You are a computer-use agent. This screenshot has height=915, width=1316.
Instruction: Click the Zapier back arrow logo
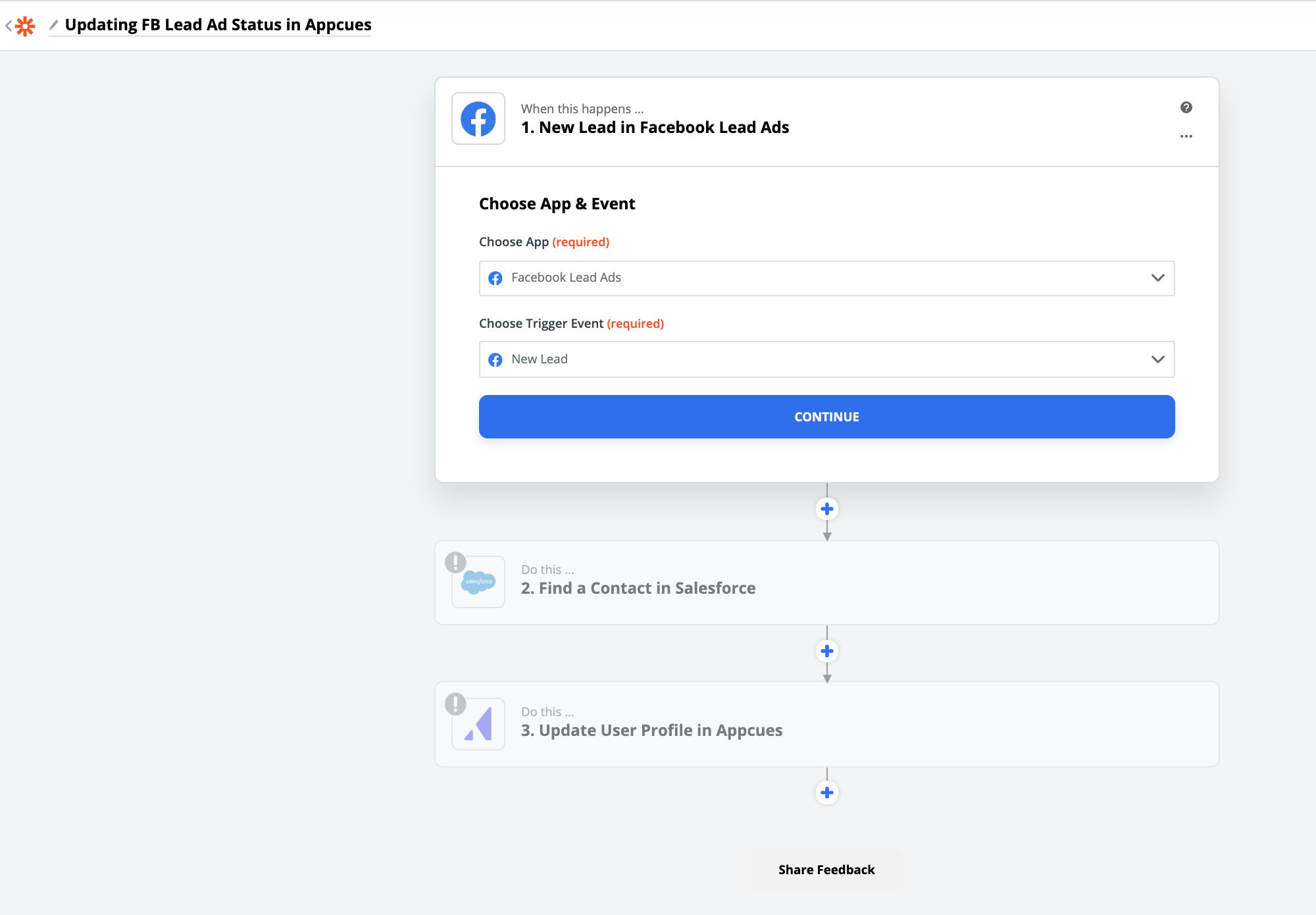[20, 26]
